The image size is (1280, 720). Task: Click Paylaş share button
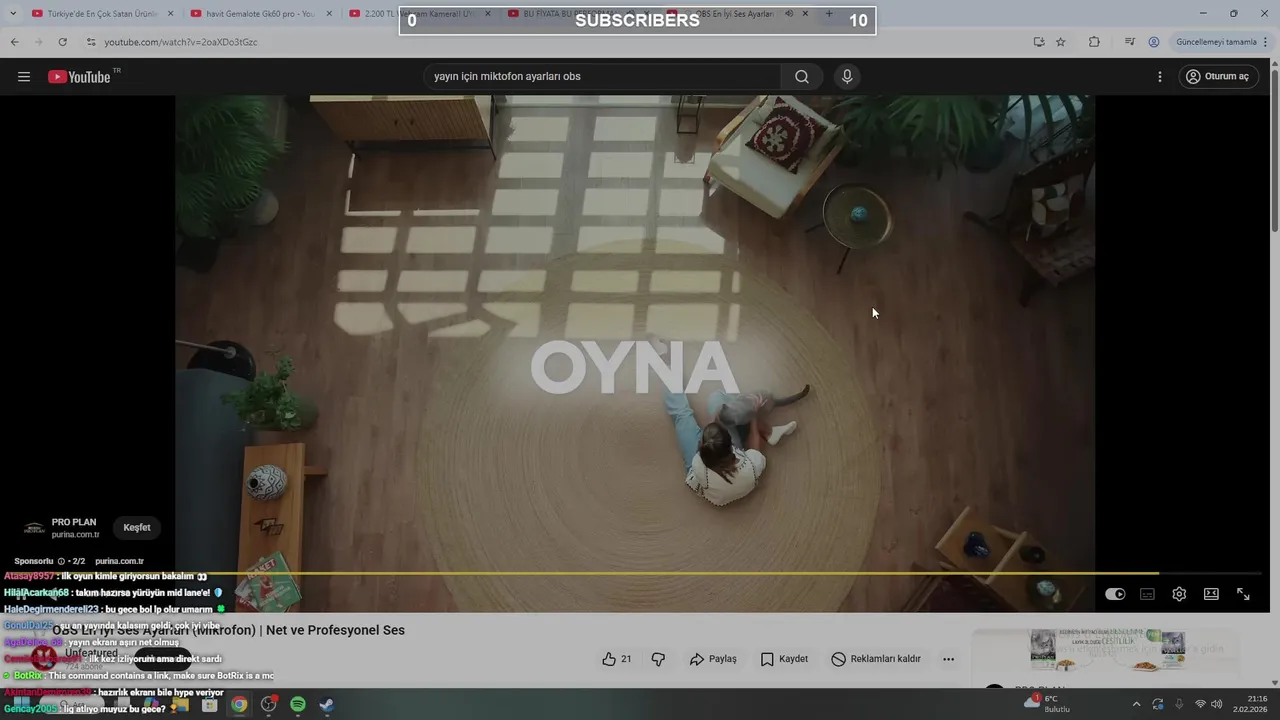(x=713, y=659)
